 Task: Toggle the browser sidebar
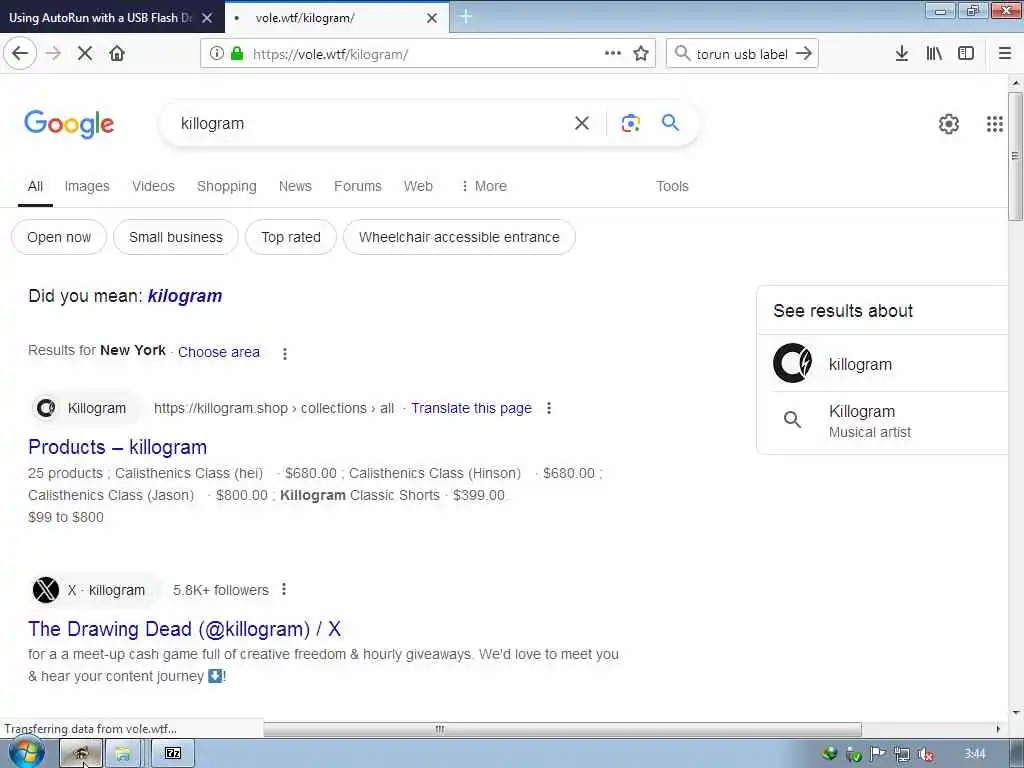(x=966, y=54)
